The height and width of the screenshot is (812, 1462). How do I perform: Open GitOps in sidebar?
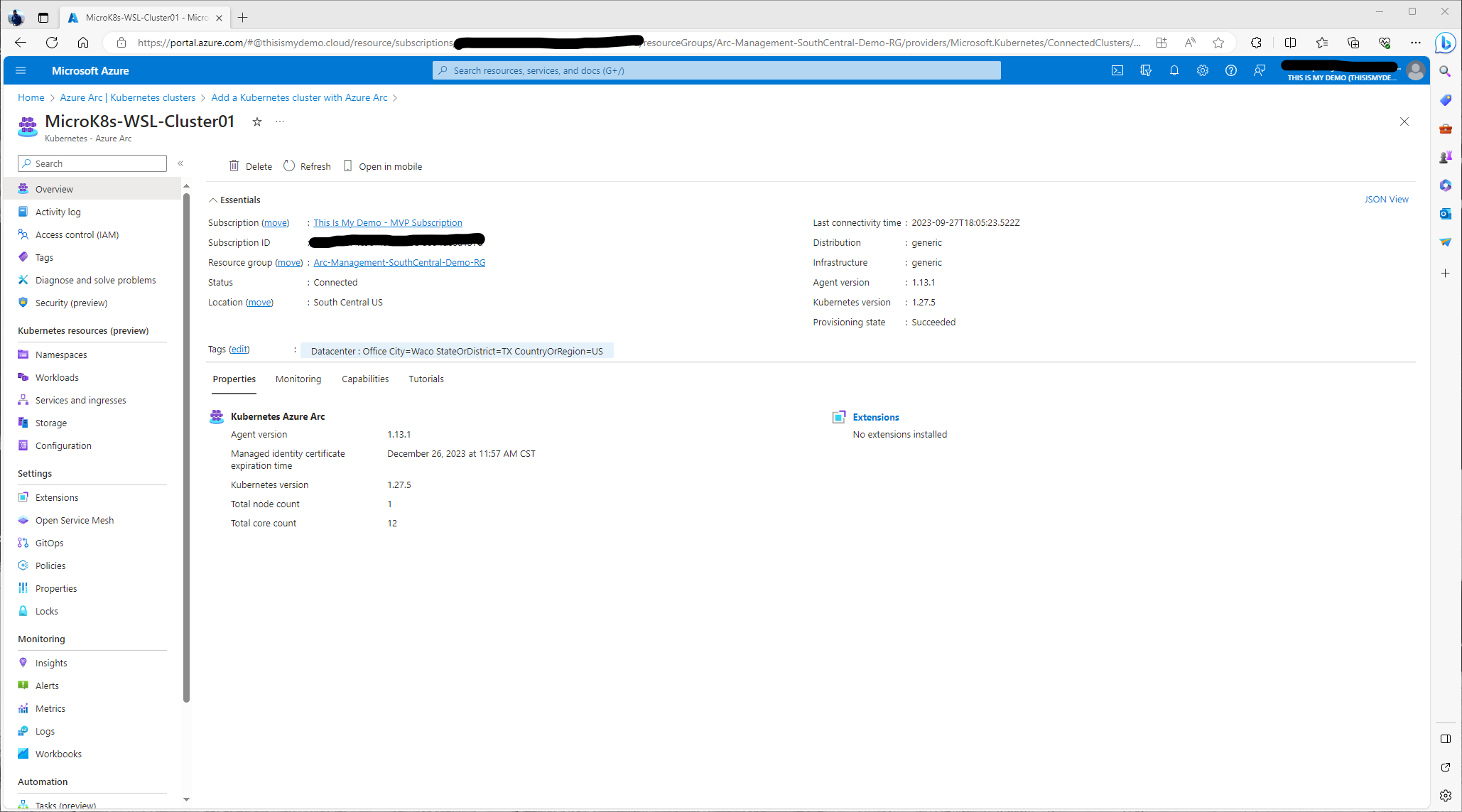49,543
